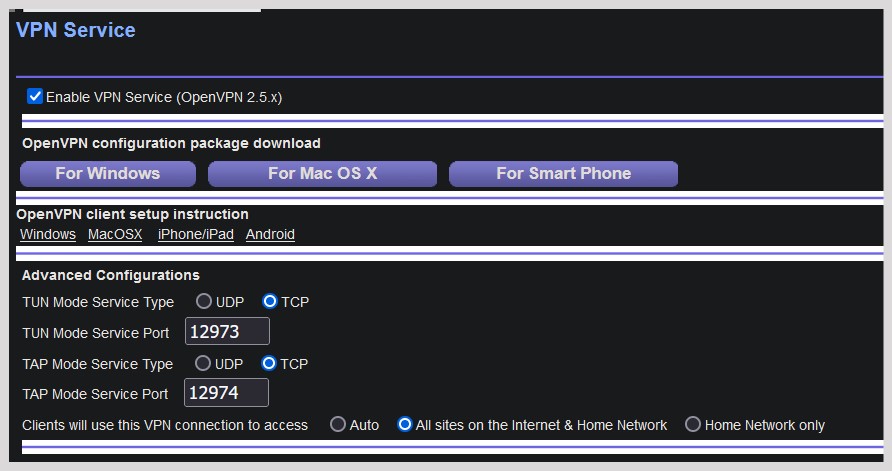Choose Auto for VPN connection access

338,425
